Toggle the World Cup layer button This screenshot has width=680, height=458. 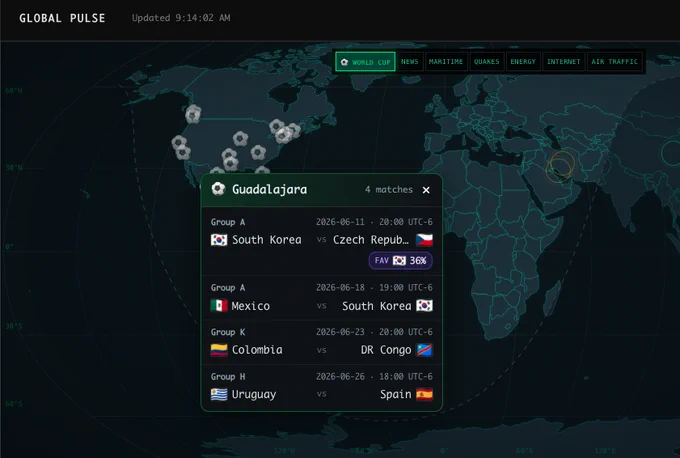coord(365,62)
